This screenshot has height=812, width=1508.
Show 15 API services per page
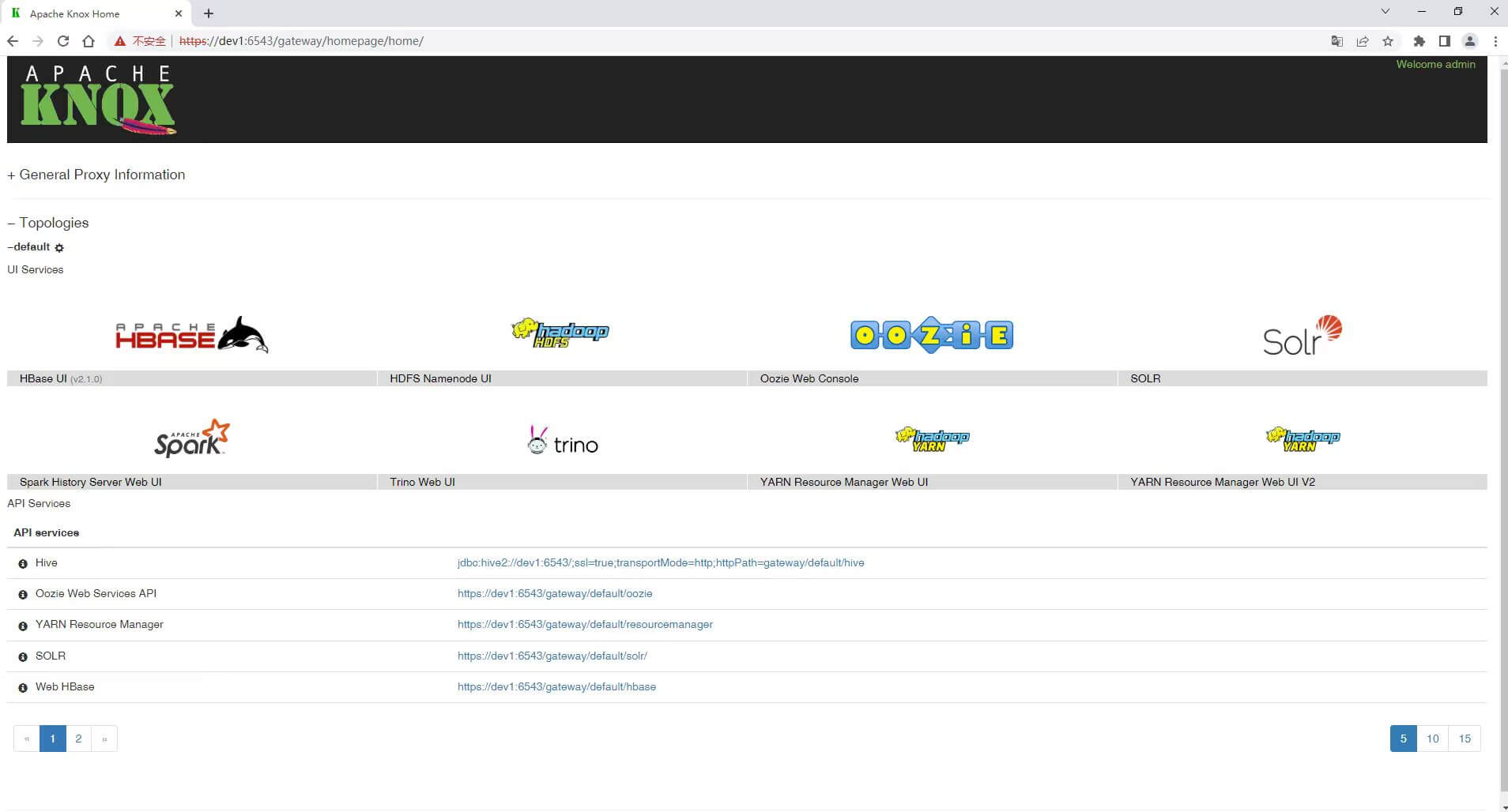1465,739
